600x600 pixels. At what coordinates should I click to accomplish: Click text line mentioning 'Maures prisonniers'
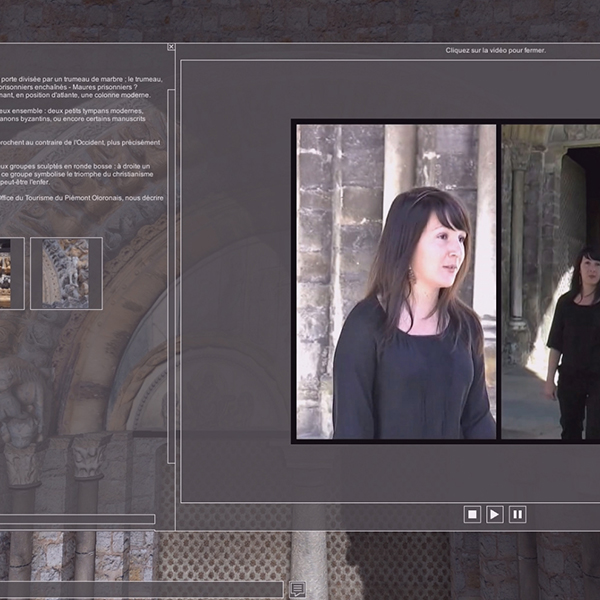pos(69,87)
